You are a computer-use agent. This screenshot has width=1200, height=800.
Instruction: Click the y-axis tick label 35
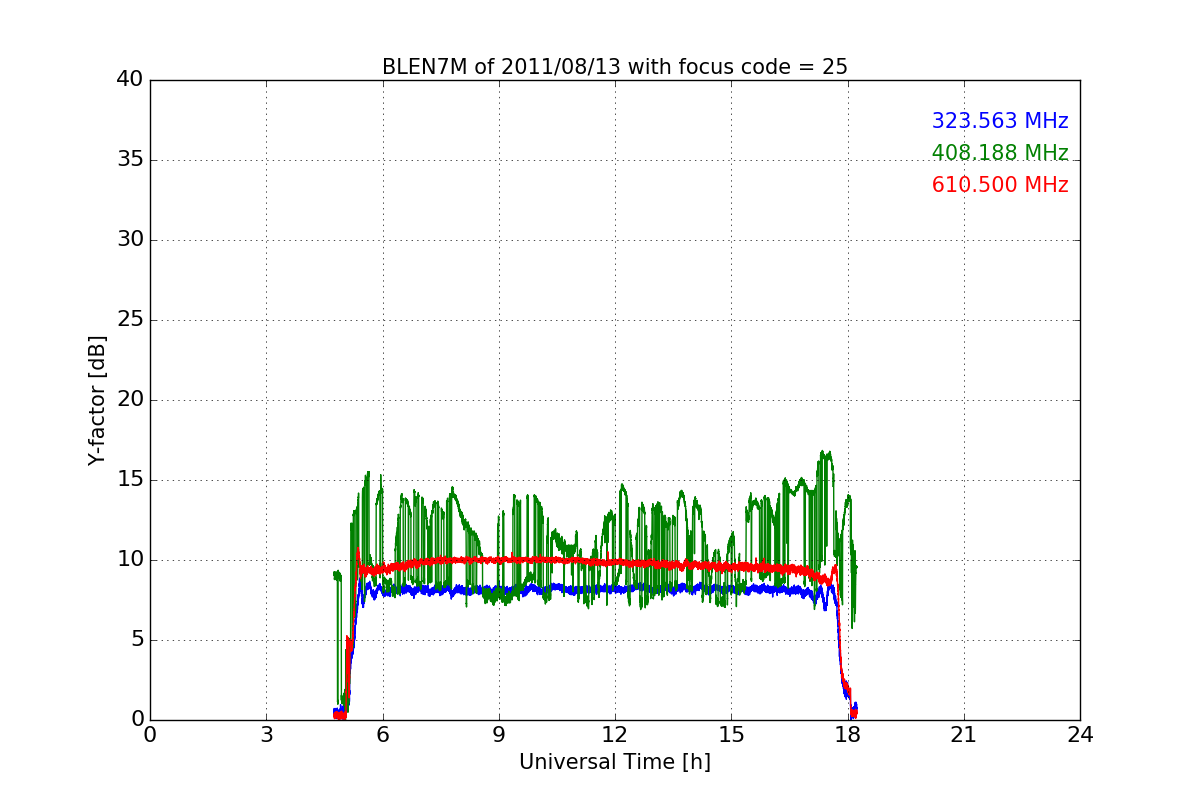pyautogui.click(x=130, y=160)
